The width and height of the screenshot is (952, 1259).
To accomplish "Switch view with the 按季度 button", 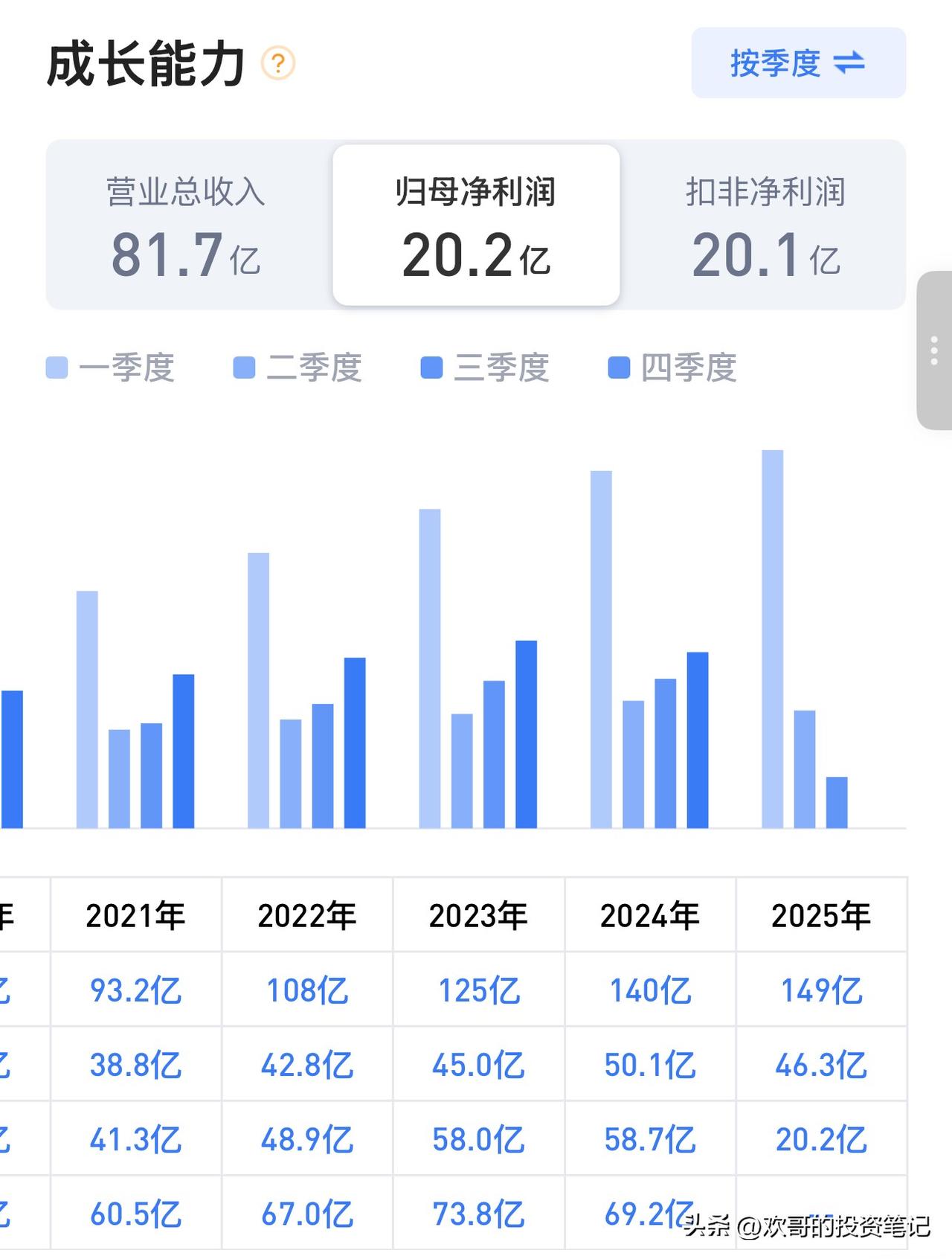I will 799,63.
